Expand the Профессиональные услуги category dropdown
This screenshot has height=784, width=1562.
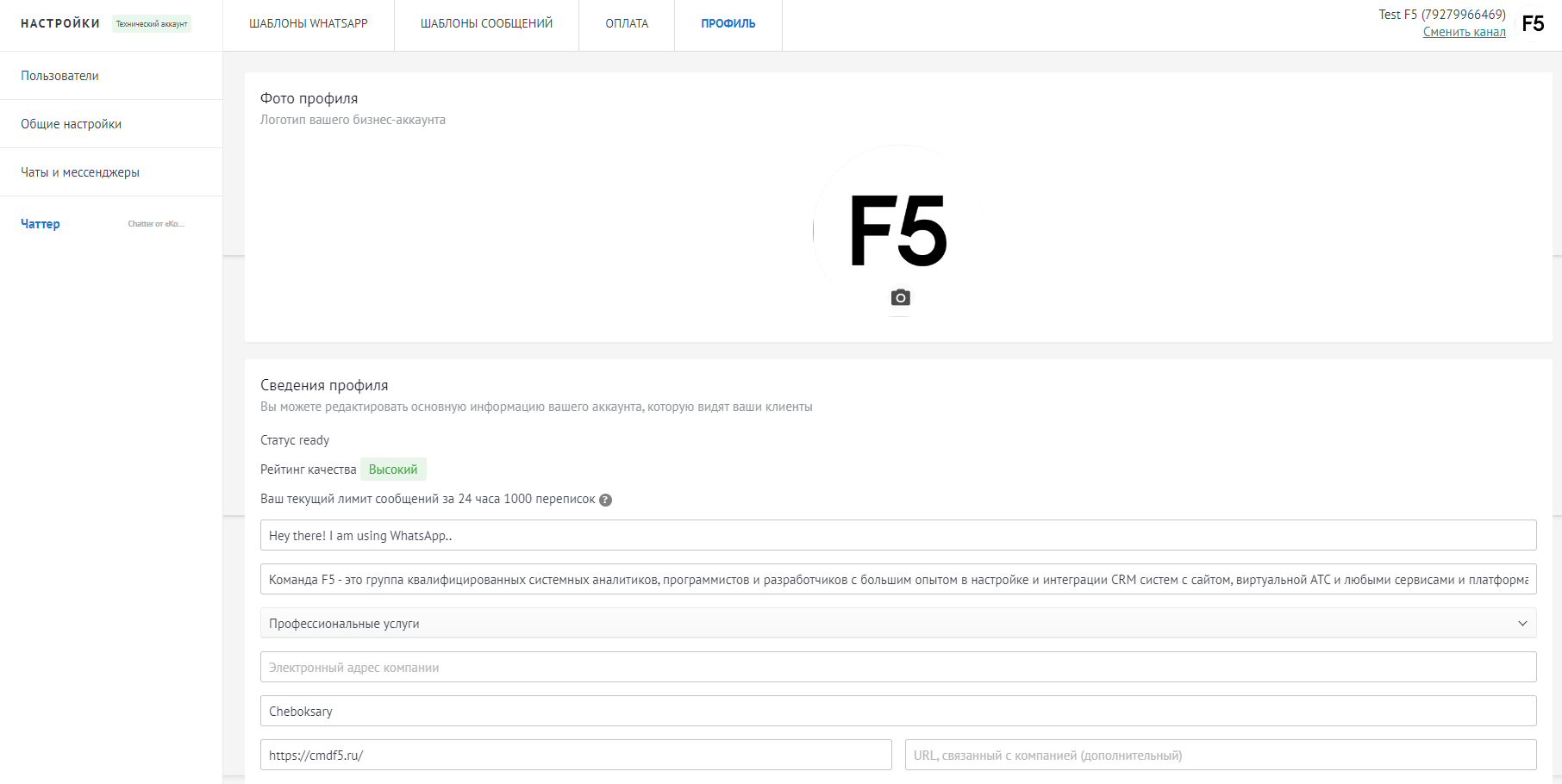[898, 623]
